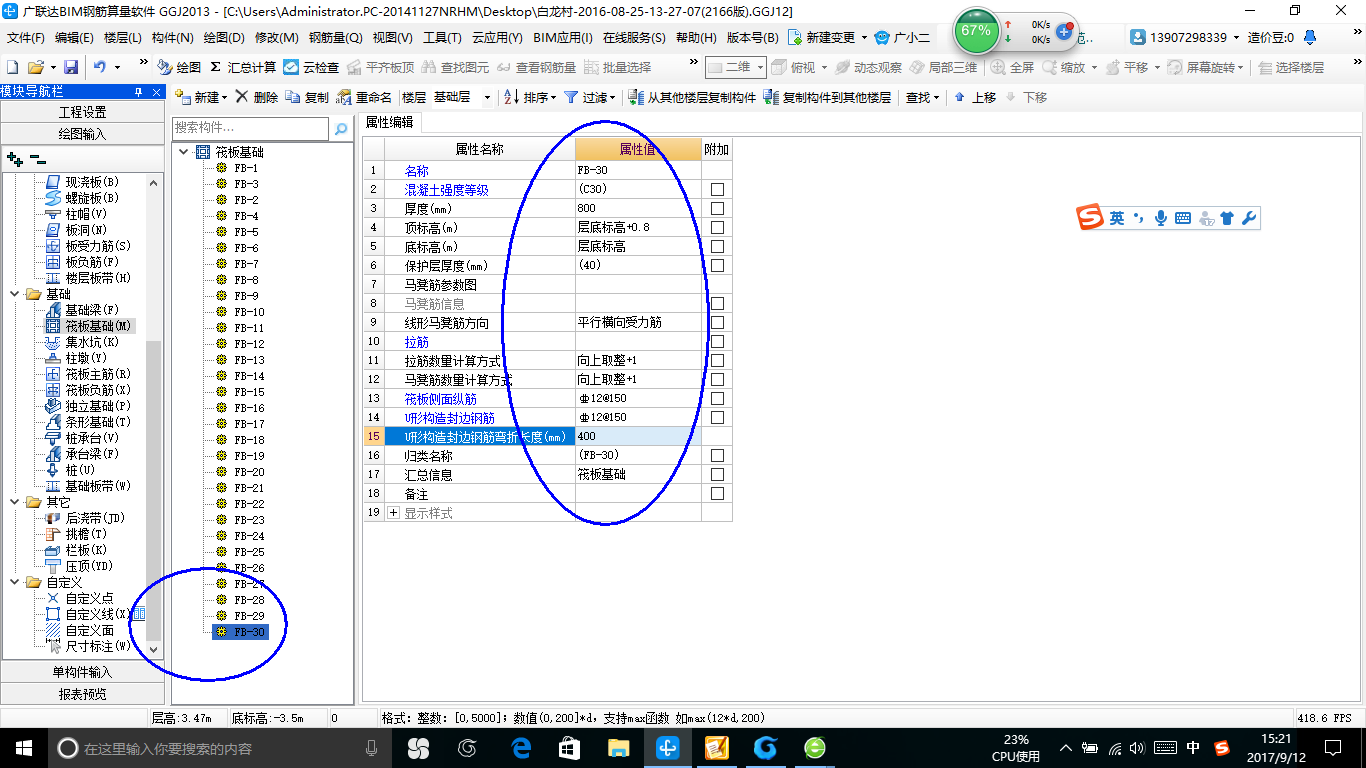
Task: Open the 云应用(Y) menu
Action: tap(497, 37)
